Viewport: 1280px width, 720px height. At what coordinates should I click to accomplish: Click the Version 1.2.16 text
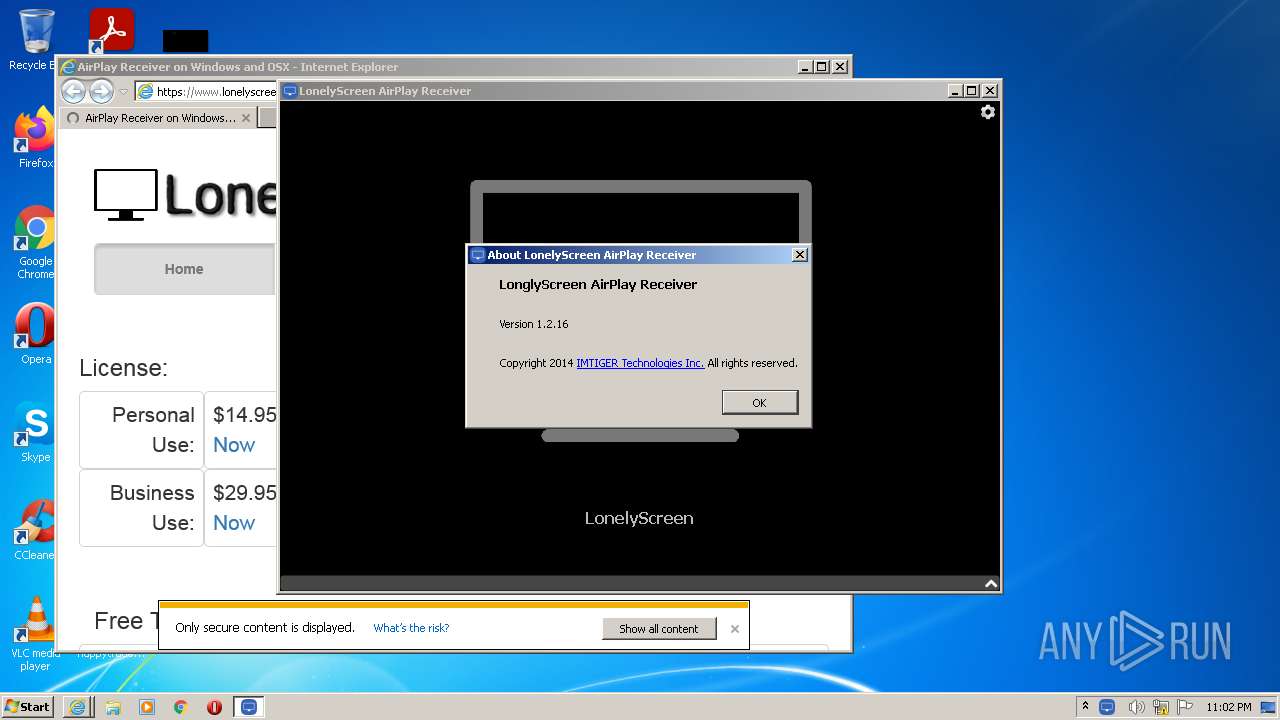(534, 324)
